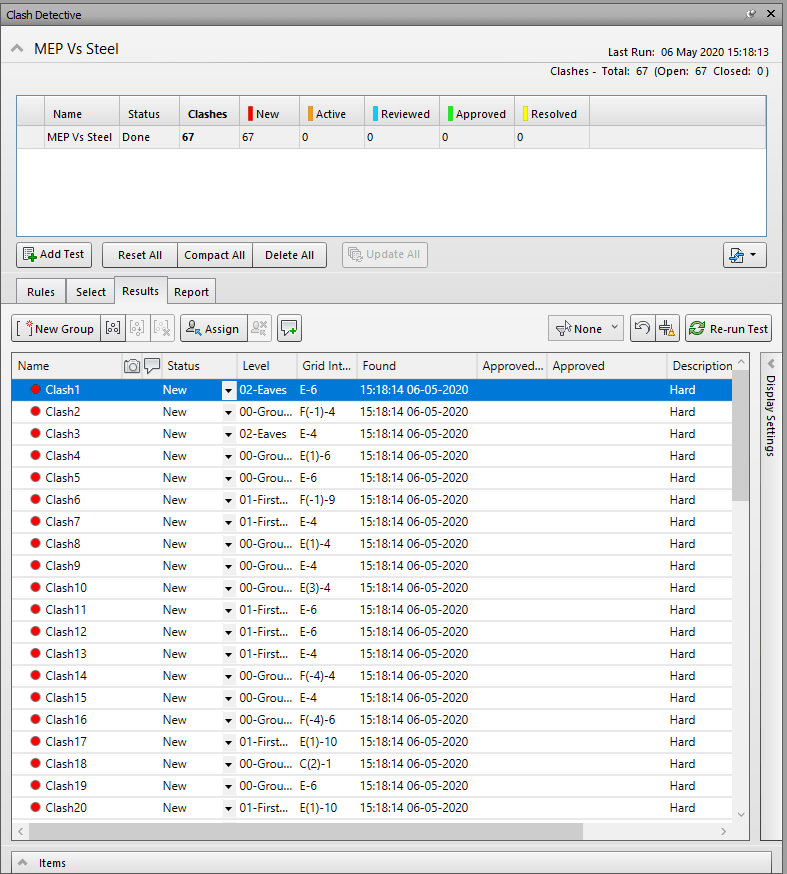Click the scroll right arrow in results

coord(723,832)
